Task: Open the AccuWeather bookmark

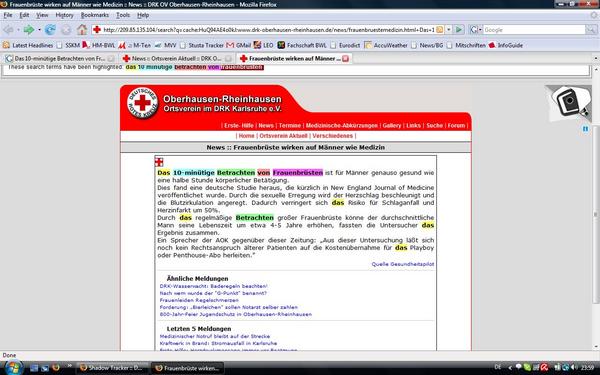Action: [x=386, y=45]
